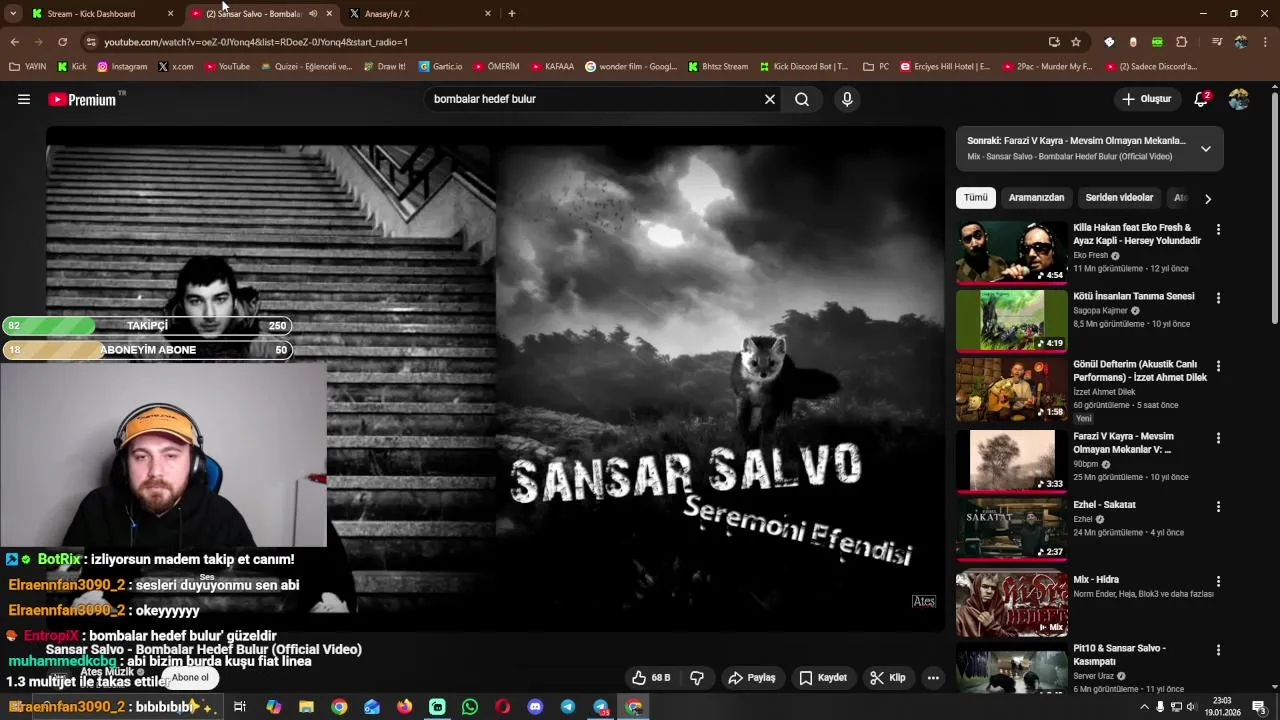Open the Instagram bookmark
Image resolution: width=1280 pixels, height=720 pixels.
pos(122,67)
